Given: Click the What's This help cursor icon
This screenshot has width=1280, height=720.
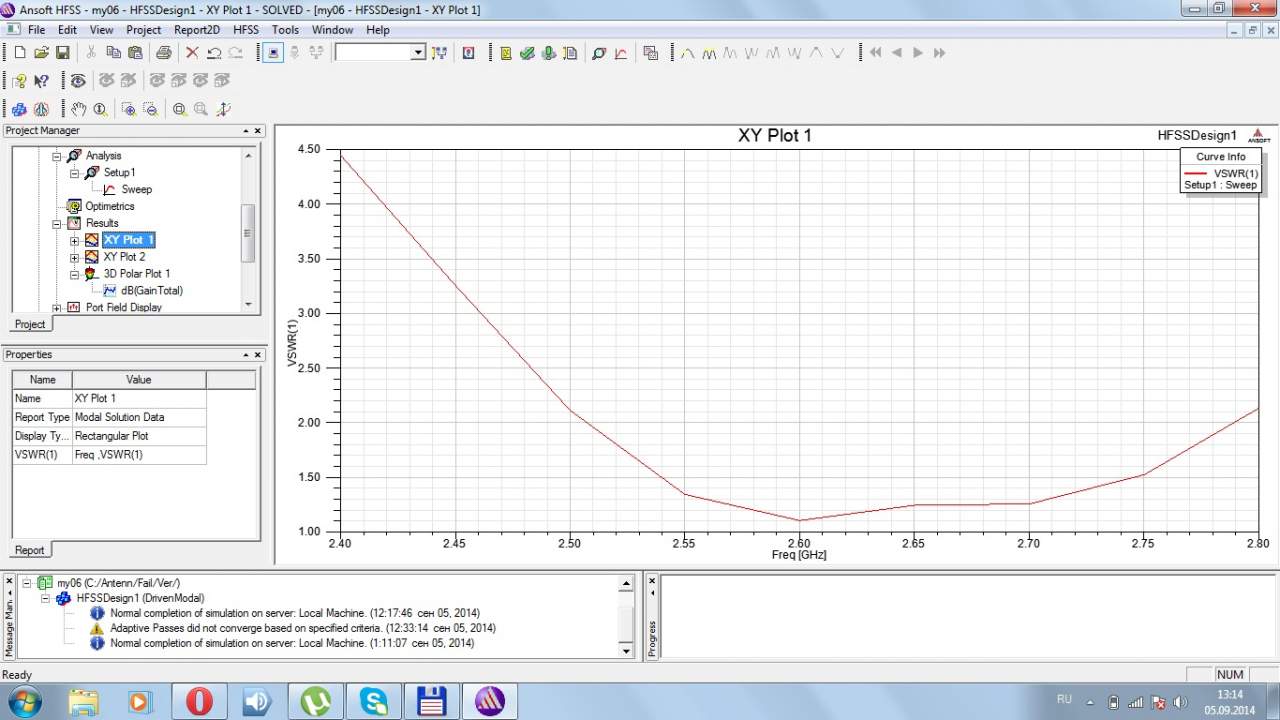Looking at the screenshot, I should (x=41, y=81).
